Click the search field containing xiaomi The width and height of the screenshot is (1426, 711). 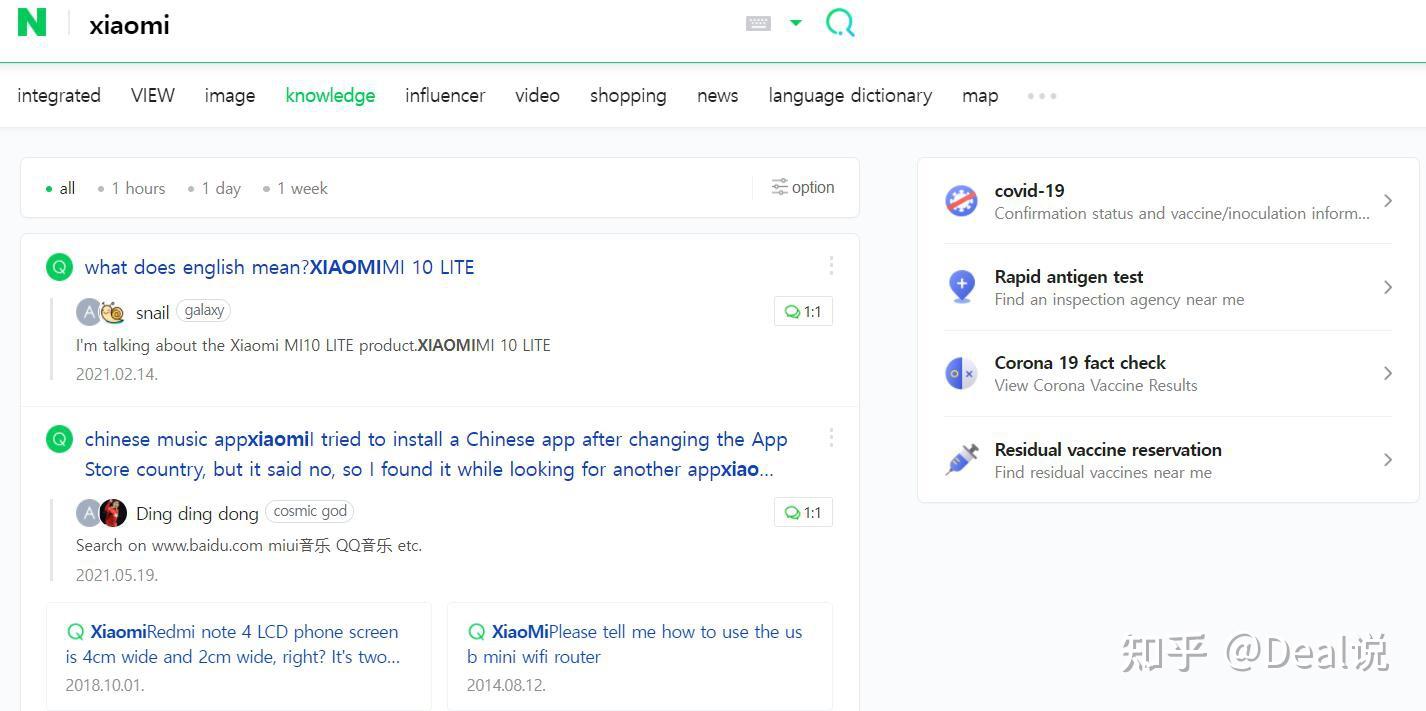pos(400,24)
